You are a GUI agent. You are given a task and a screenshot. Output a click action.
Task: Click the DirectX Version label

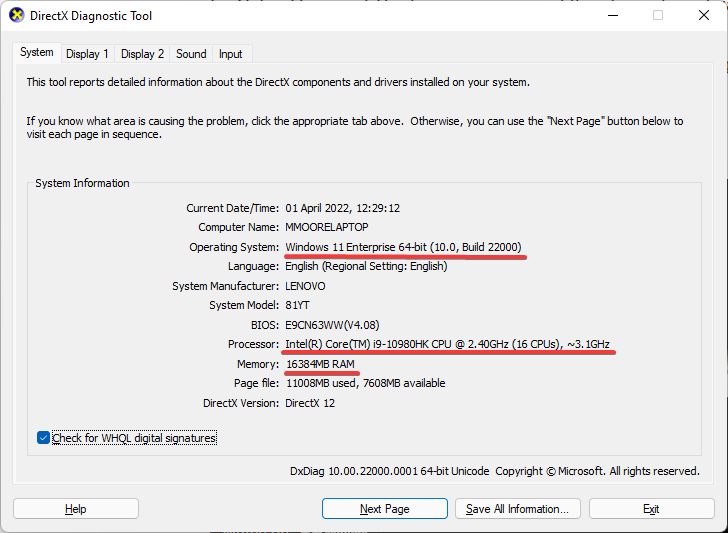241,403
